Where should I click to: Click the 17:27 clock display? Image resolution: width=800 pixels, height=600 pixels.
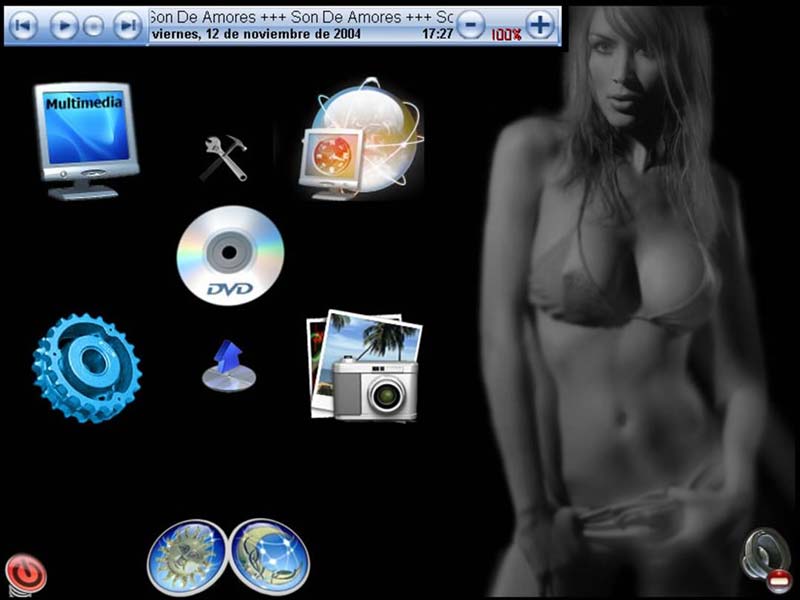point(437,34)
